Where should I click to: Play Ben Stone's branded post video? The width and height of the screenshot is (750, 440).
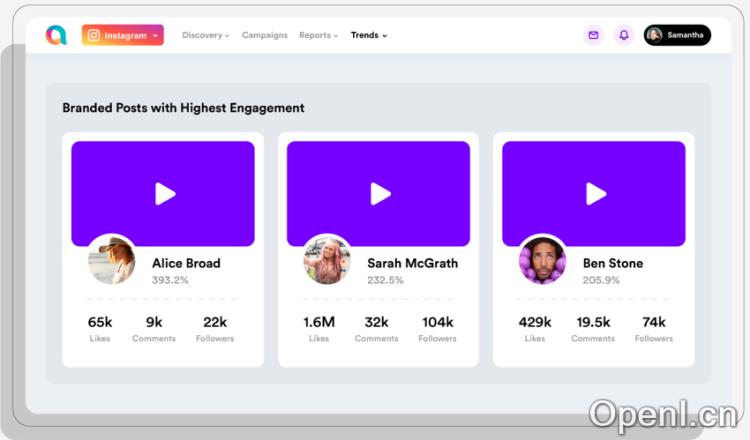pos(596,194)
